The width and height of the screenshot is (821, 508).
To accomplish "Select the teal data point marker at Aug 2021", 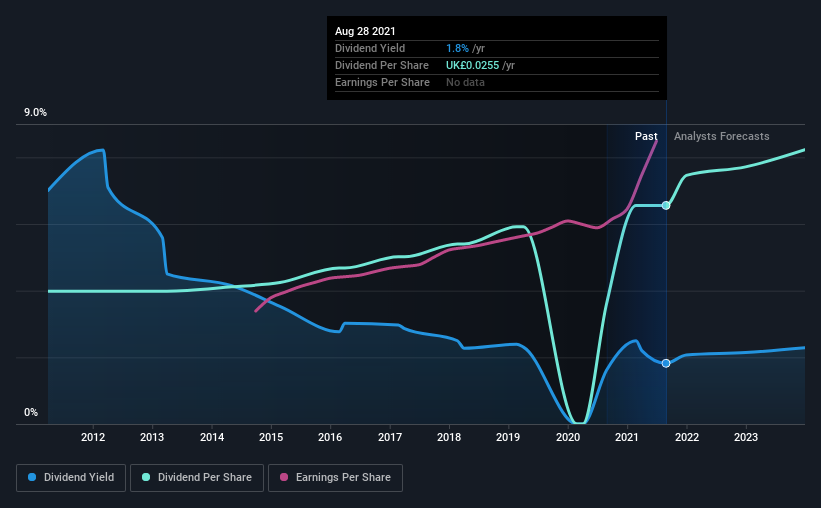I will (665, 205).
